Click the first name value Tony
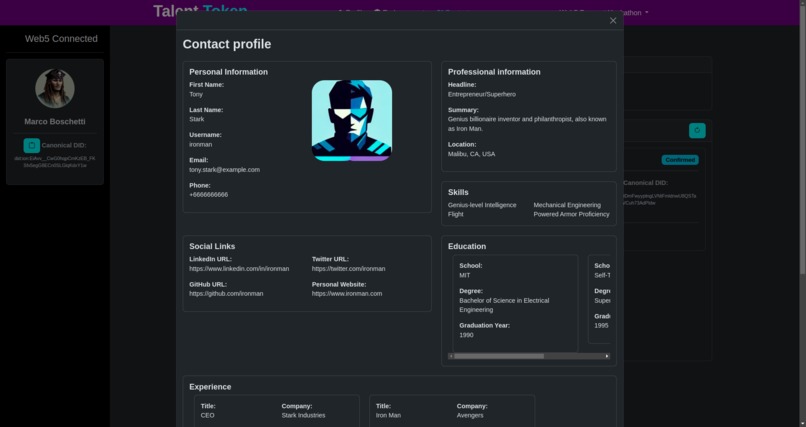This screenshot has height=427, width=806. tap(196, 94)
